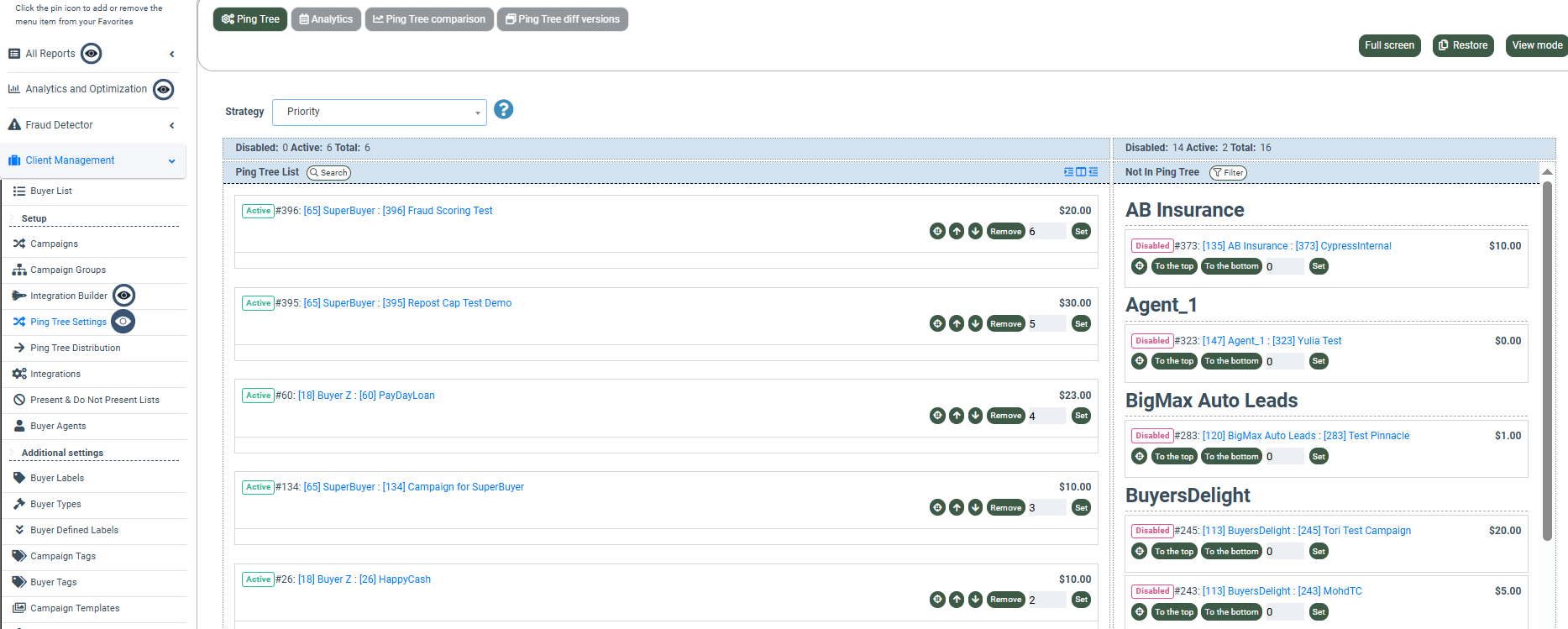Click priority input field on Fraud Scoring Test row
This screenshot has height=629, width=1568.
pos(1046,231)
